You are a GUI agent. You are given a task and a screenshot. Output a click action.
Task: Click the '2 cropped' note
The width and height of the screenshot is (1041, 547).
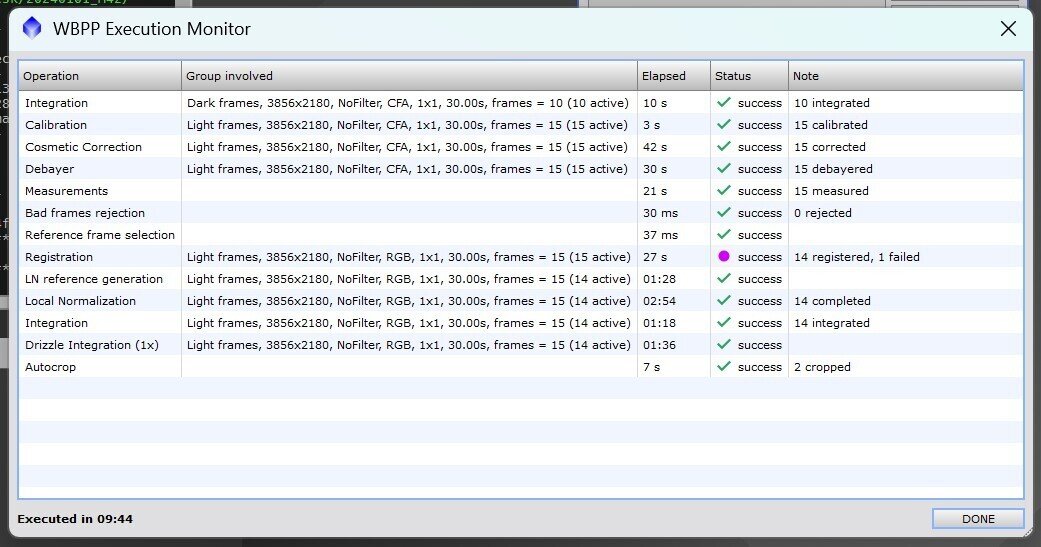[x=822, y=366]
